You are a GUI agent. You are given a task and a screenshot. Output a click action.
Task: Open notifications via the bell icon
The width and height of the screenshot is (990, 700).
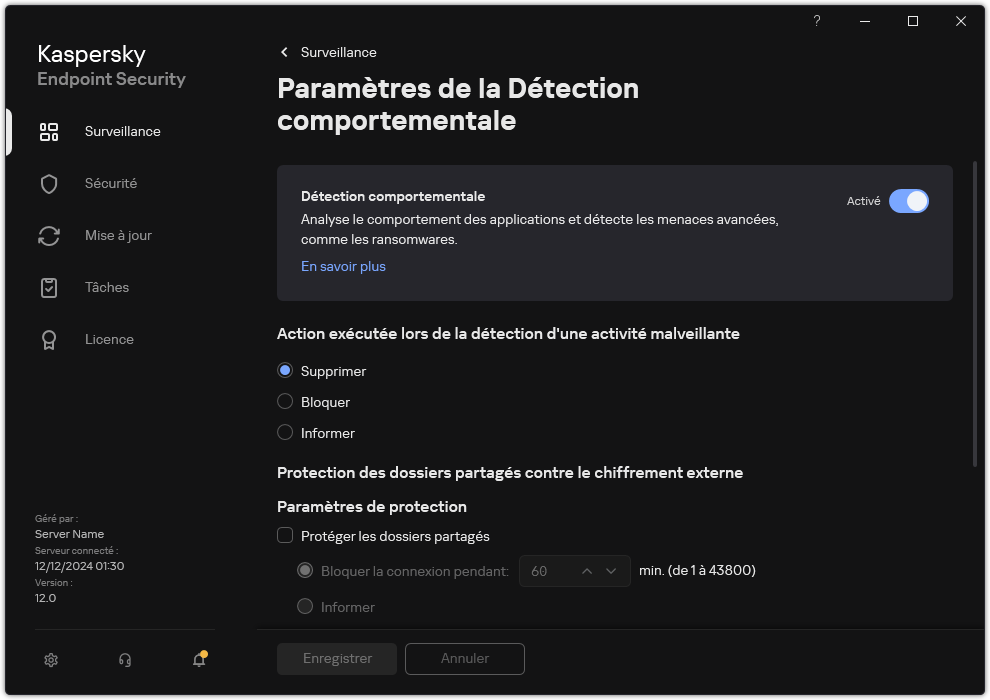(199, 660)
